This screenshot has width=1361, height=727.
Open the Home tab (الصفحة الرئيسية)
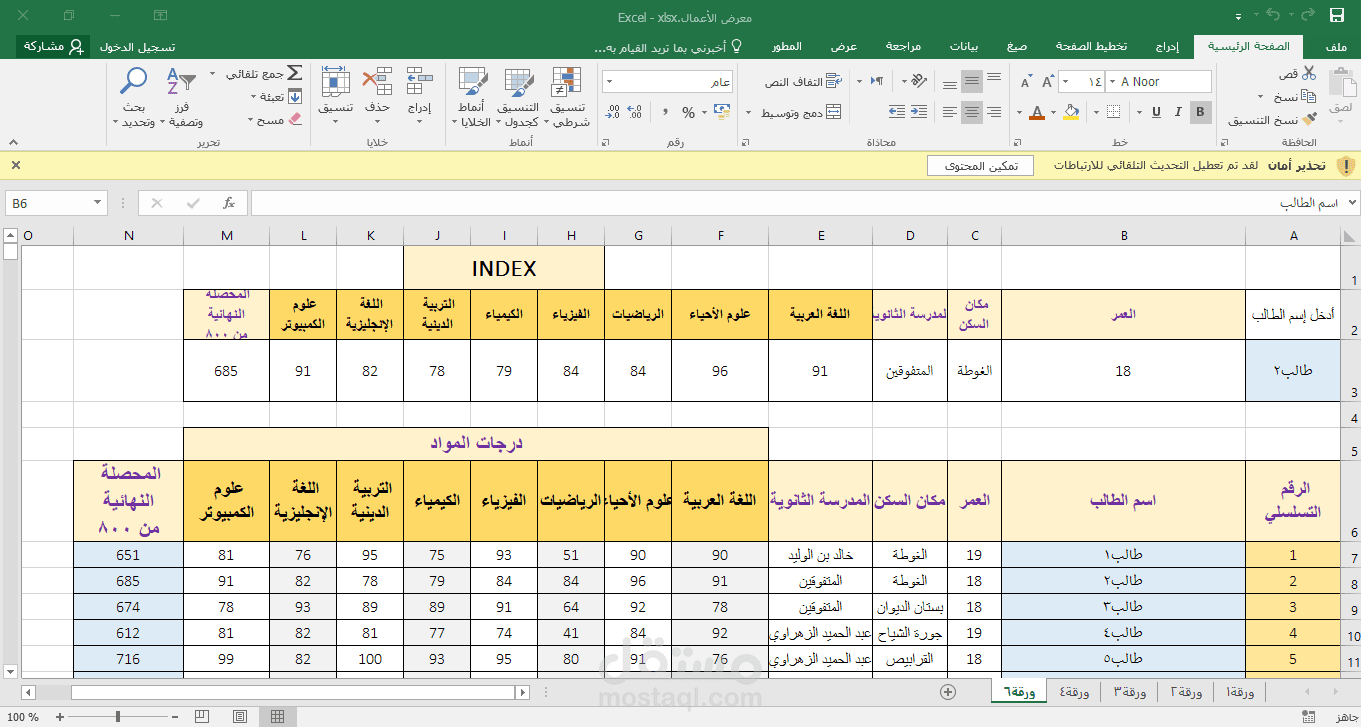[1248, 46]
